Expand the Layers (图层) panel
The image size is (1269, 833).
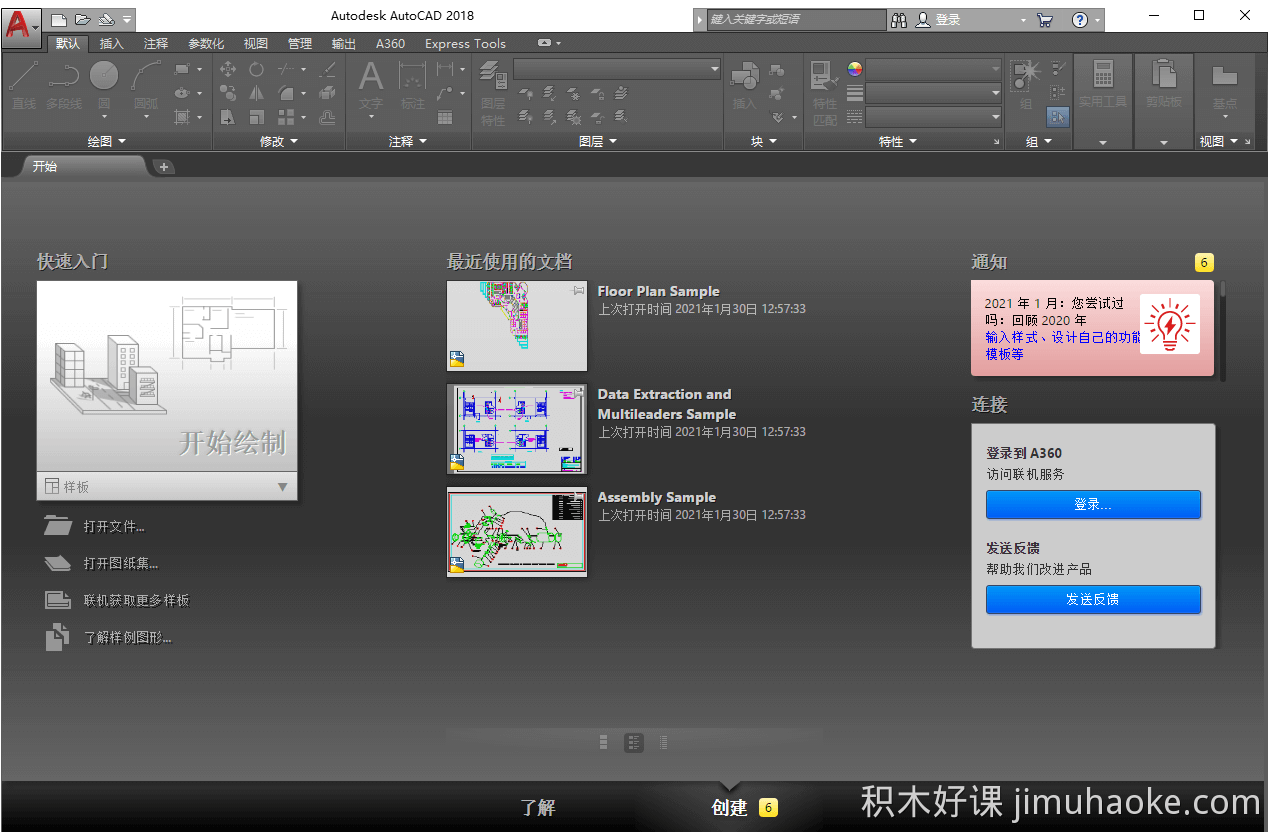pyautogui.click(x=598, y=142)
